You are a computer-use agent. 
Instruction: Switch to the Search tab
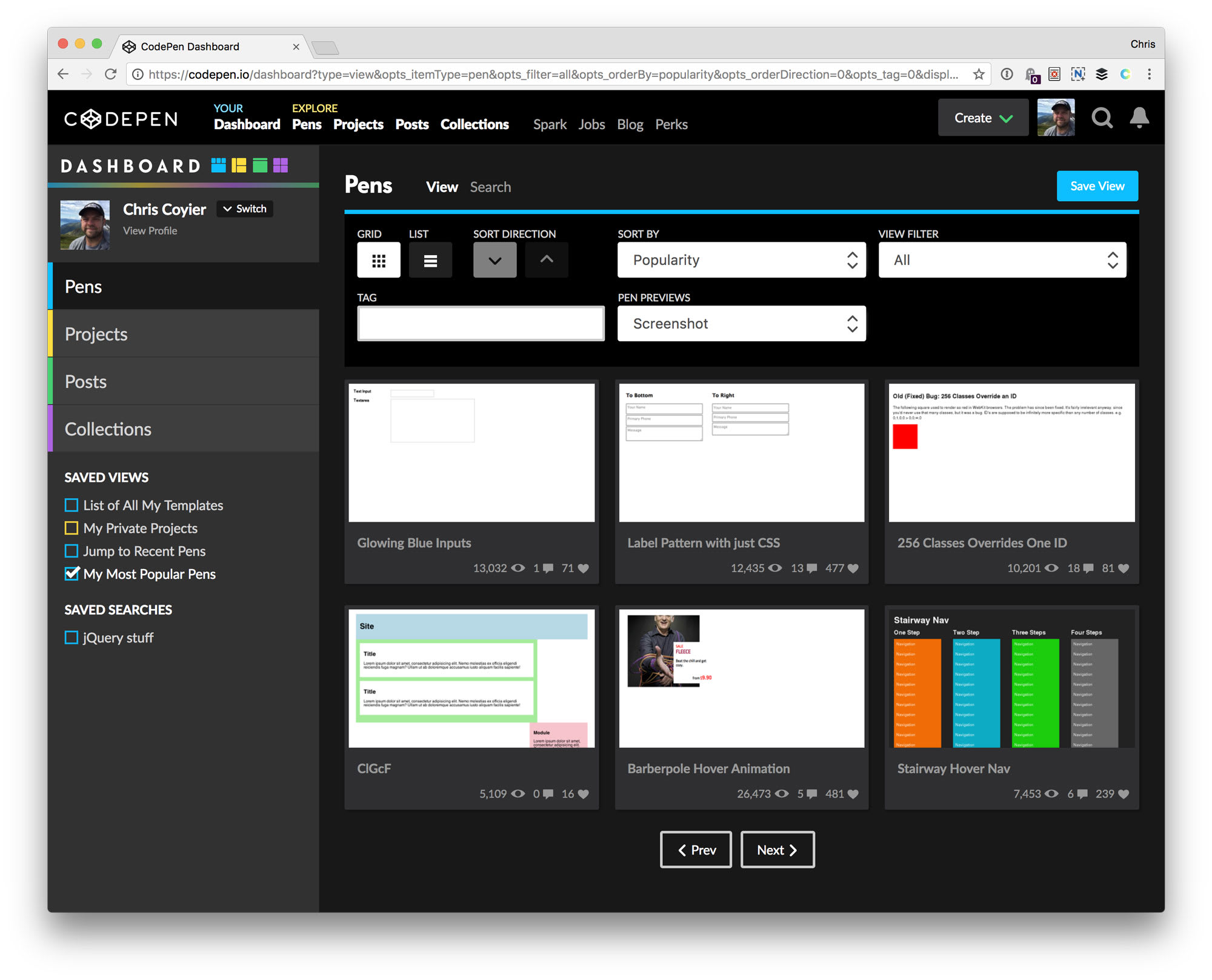coord(490,187)
